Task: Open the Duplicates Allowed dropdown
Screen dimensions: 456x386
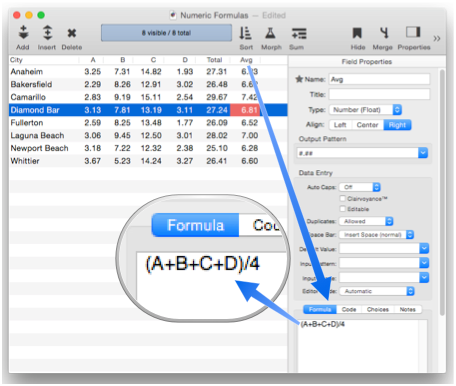Action: (x=366, y=221)
